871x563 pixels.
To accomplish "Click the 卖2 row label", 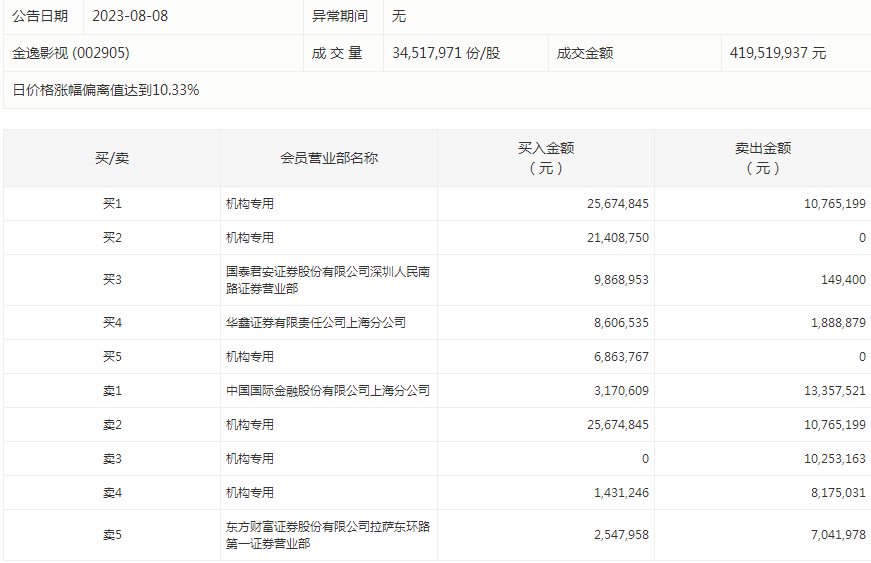I will [112, 425].
